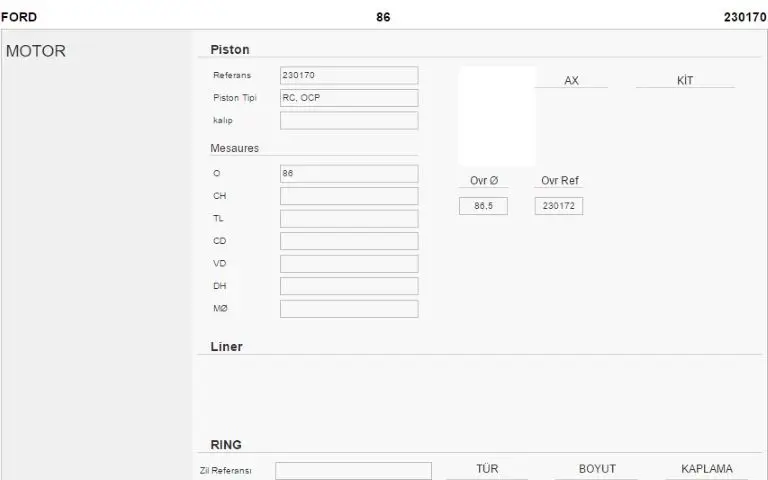Click the BOYUT column header
Screen dimensions: 768x480
597,469
